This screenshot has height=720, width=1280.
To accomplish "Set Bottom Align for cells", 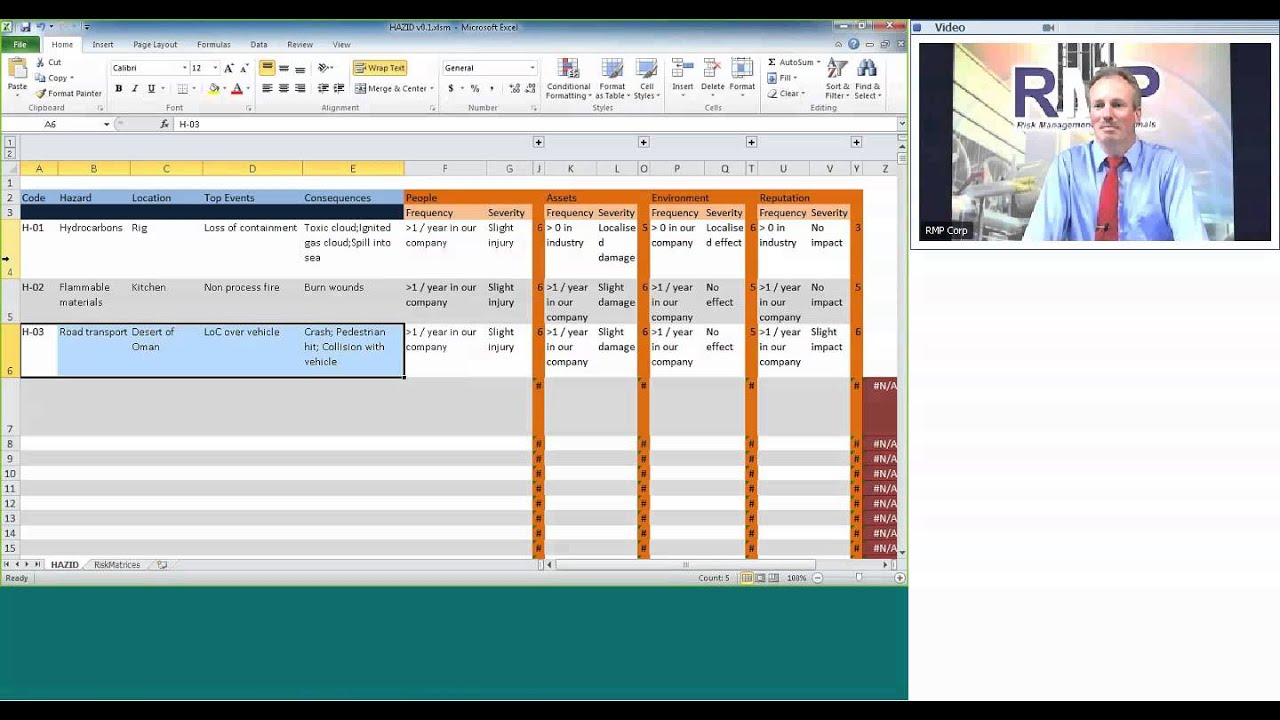I will click(x=300, y=68).
